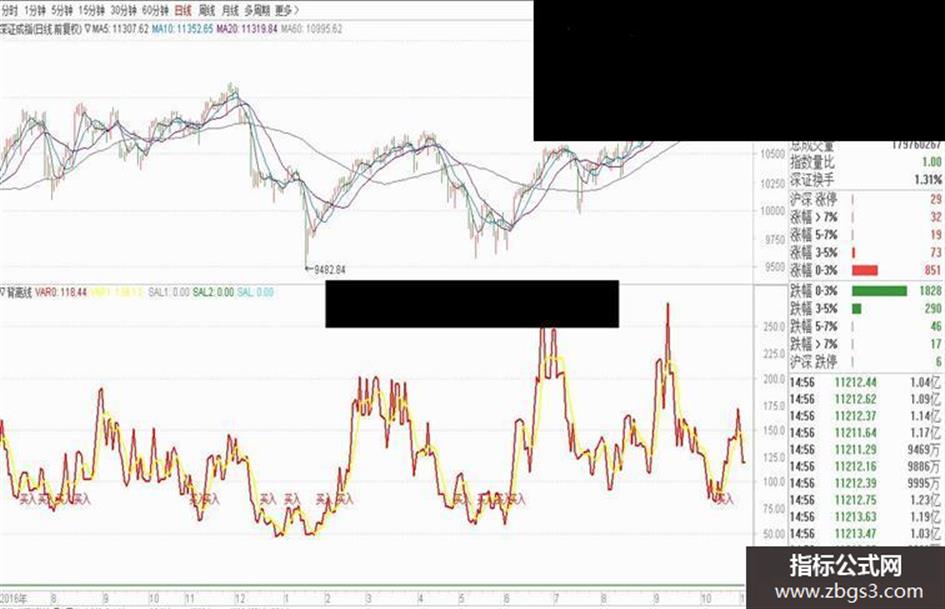Click the 沪深 跌停 row
945x609 pixels.
pyautogui.click(x=865, y=362)
